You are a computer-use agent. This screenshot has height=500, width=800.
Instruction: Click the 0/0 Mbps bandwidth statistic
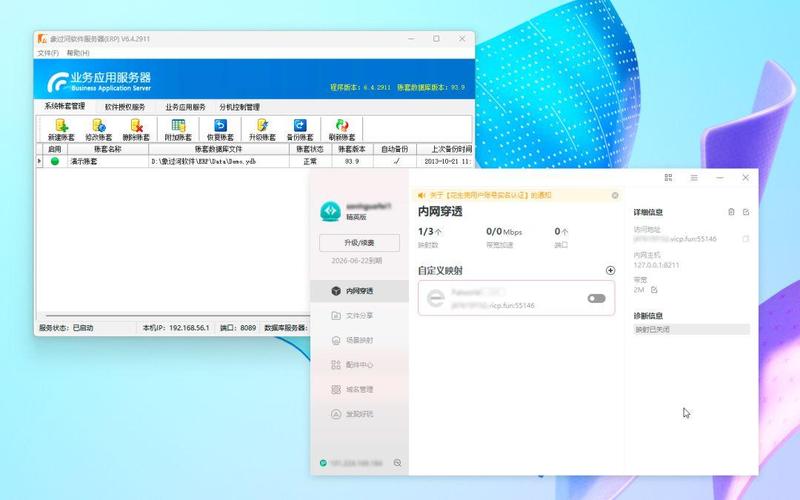click(504, 237)
